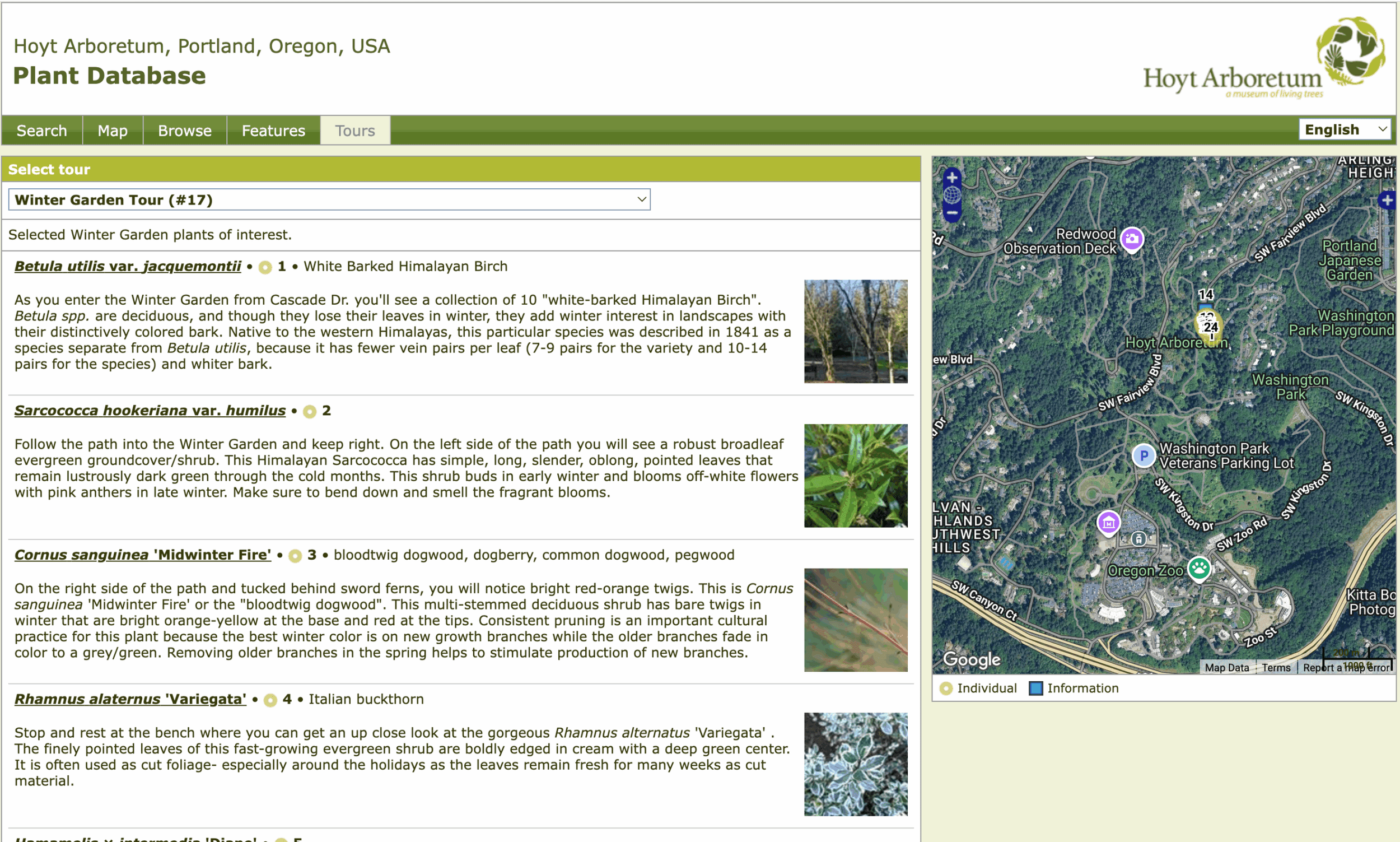Click the Plant Database heading
The height and width of the screenshot is (842, 1400).
[109, 76]
